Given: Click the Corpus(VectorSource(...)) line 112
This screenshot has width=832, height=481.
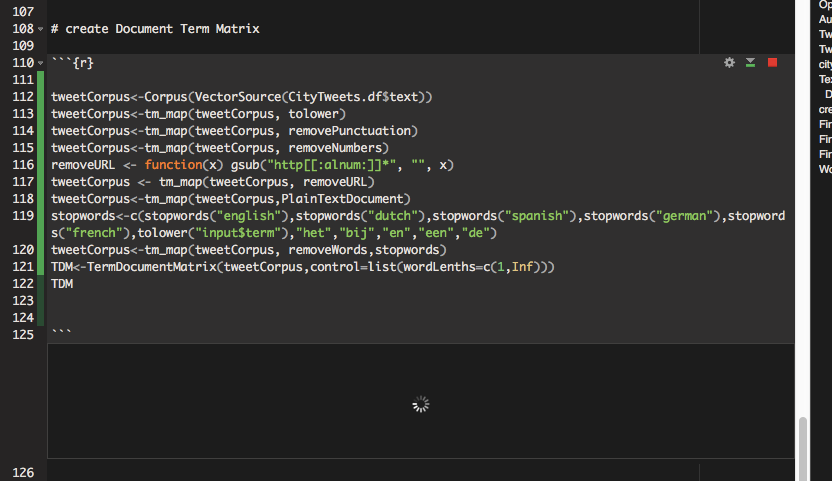Looking at the screenshot, I should 241,97.
